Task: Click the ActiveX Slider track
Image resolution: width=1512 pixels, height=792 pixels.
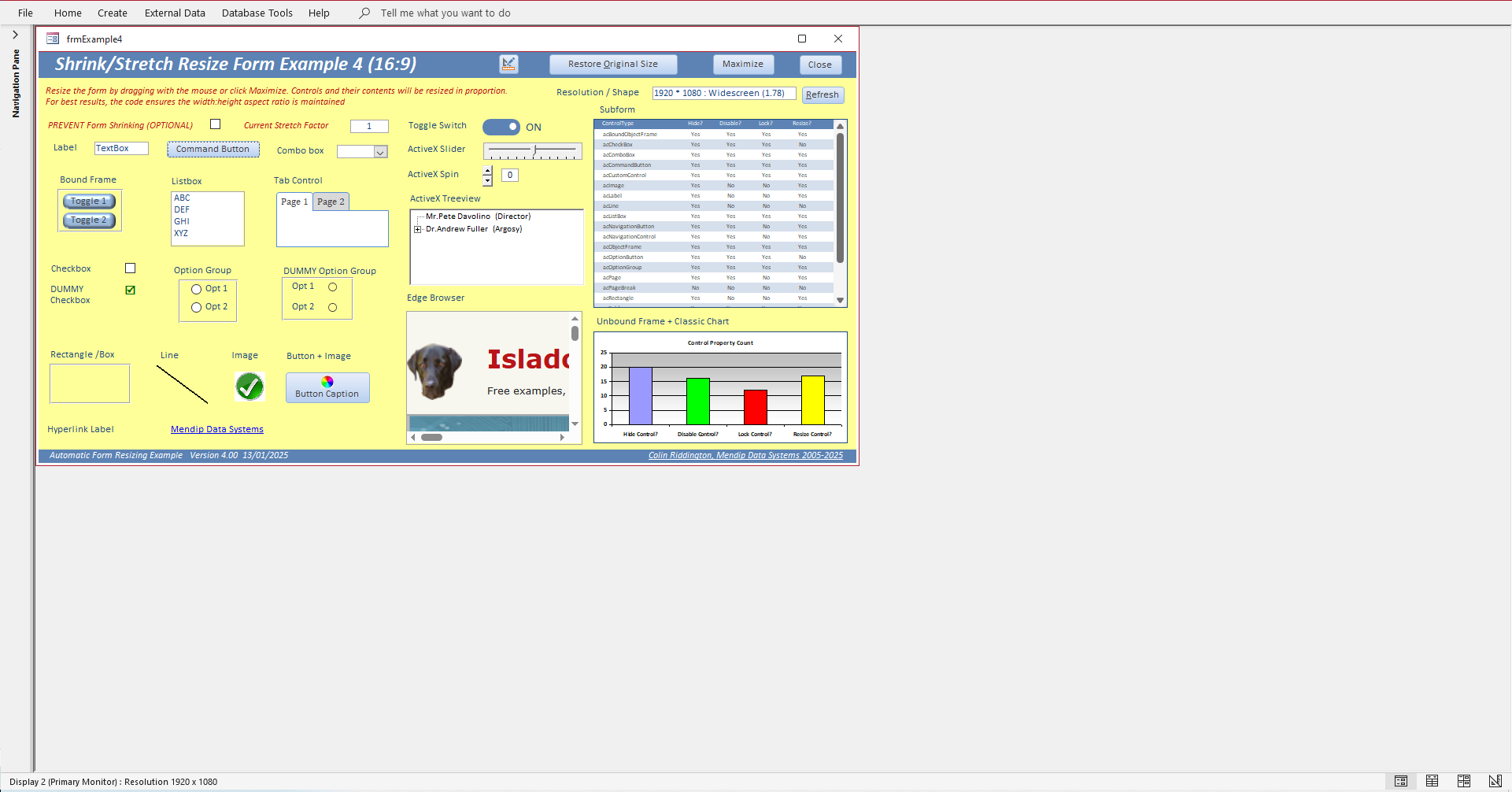Action: (533, 151)
